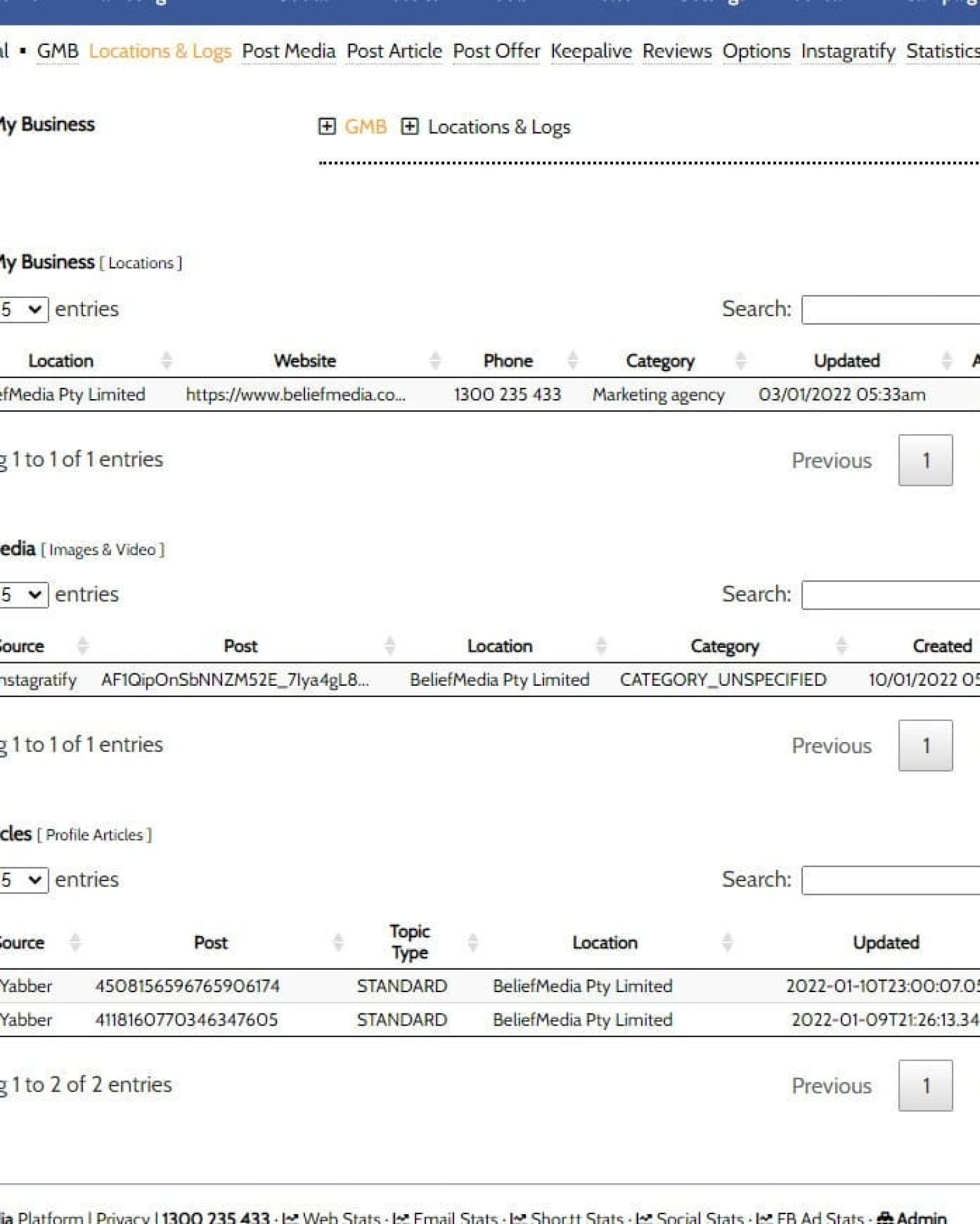Click page 1 button under Profile Articles table
The height and width of the screenshot is (1224, 980).
[x=925, y=1085]
